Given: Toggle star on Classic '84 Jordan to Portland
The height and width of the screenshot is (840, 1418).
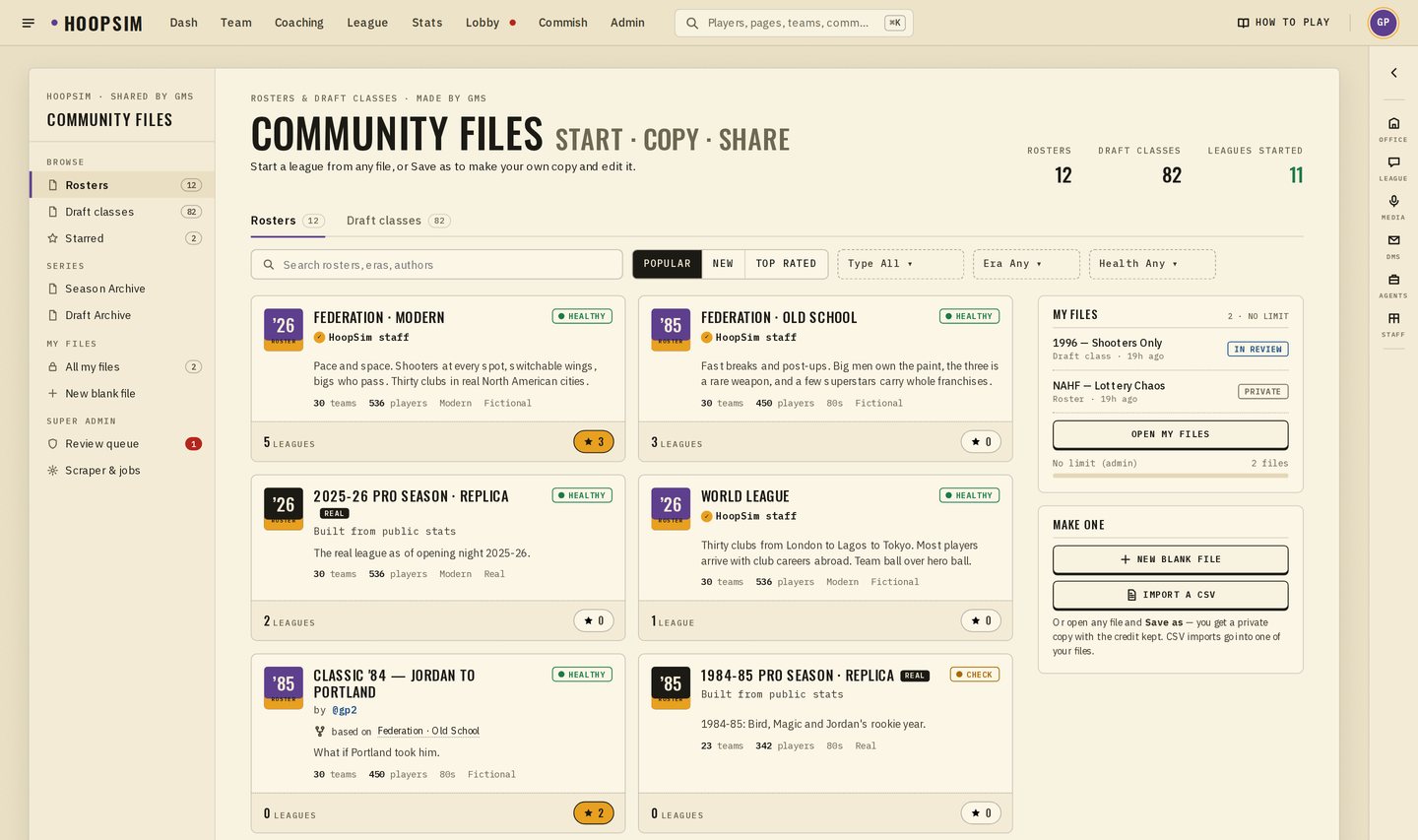Looking at the screenshot, I should (x=594, y=813).
